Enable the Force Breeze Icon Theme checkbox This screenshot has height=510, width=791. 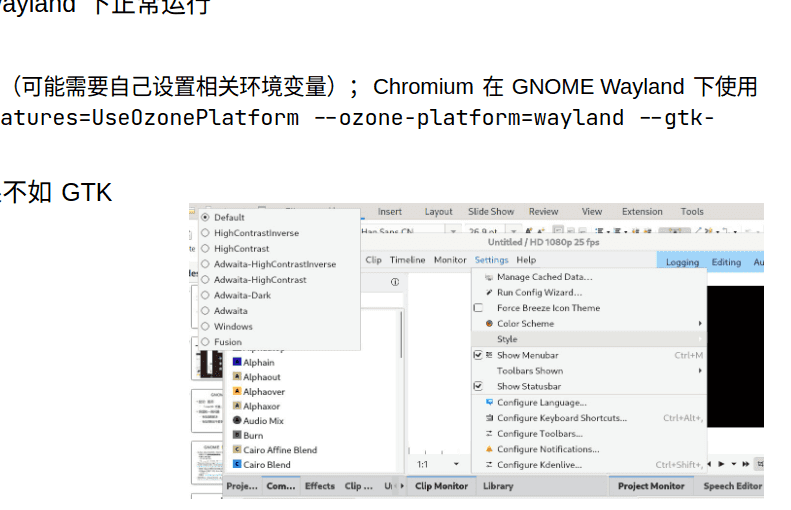(478, 308)
